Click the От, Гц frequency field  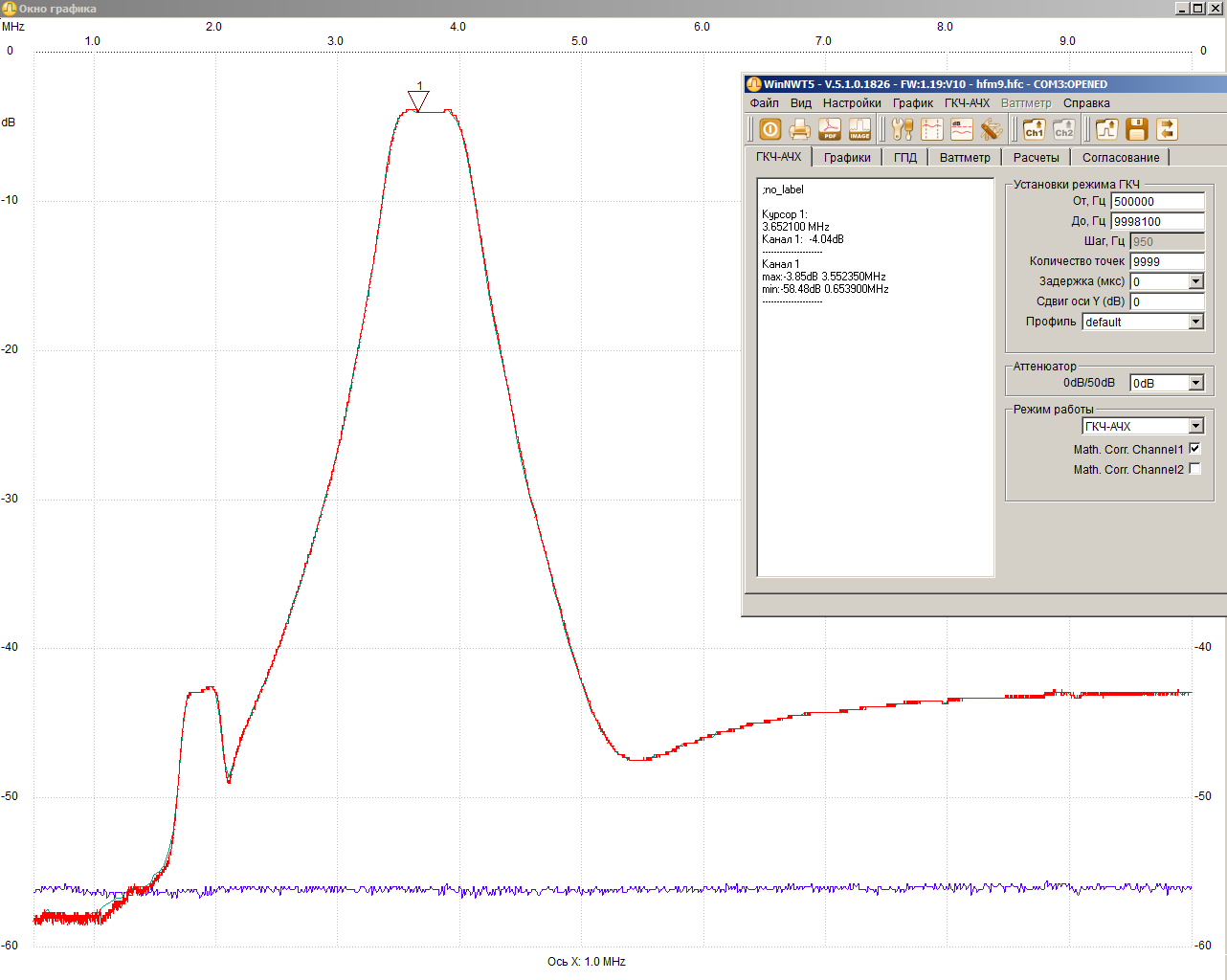pyautogui.click(x=1156, y=202)
